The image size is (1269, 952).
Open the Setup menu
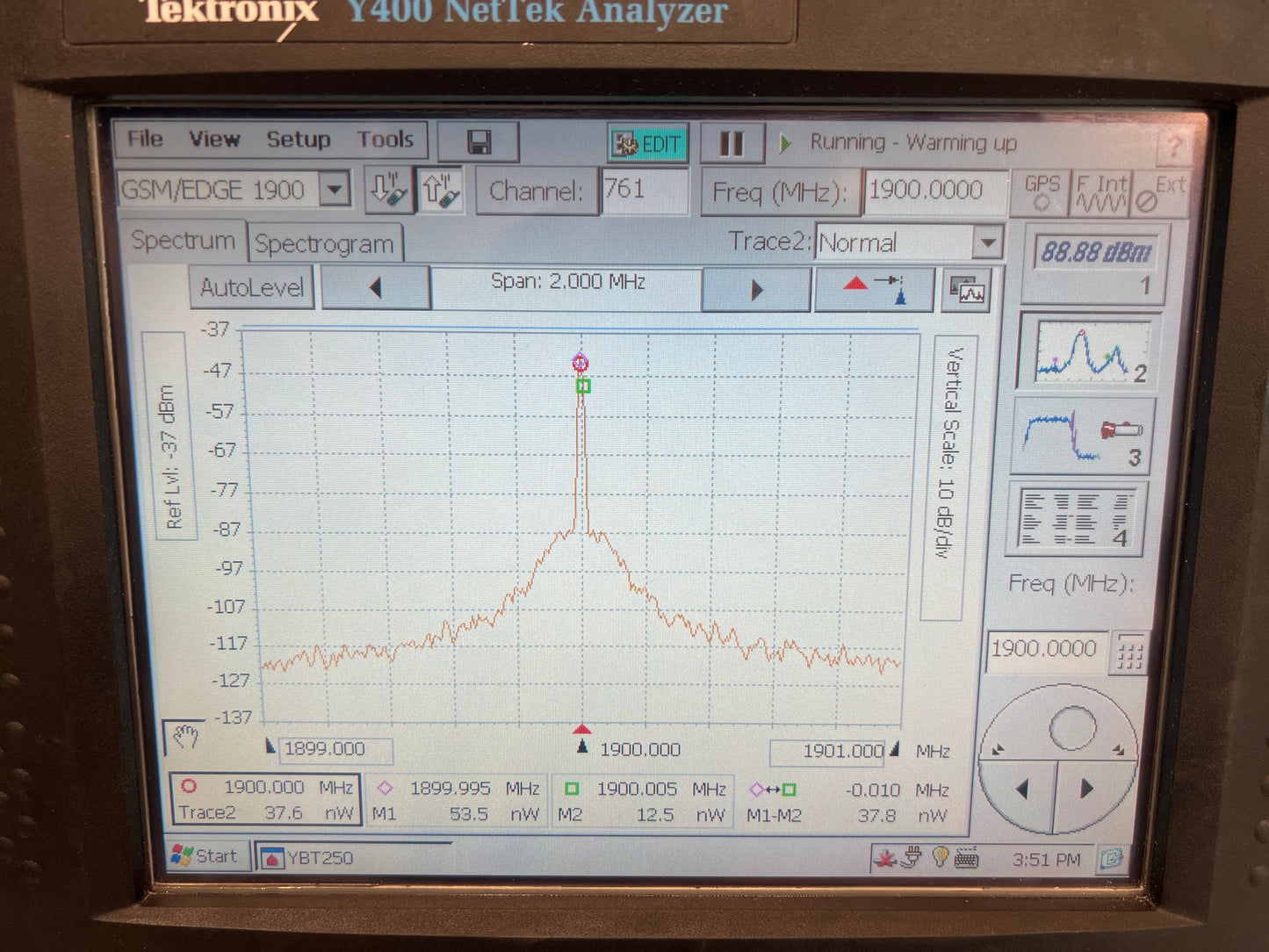pyautogui.click(x=299, y=140)
